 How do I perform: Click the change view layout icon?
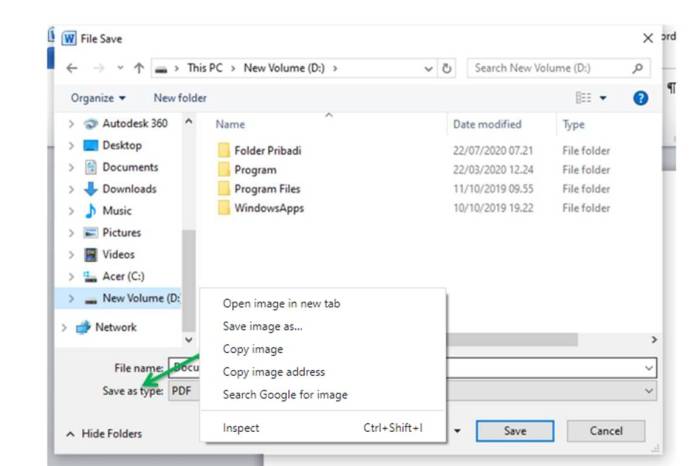(x=585, y=98)
